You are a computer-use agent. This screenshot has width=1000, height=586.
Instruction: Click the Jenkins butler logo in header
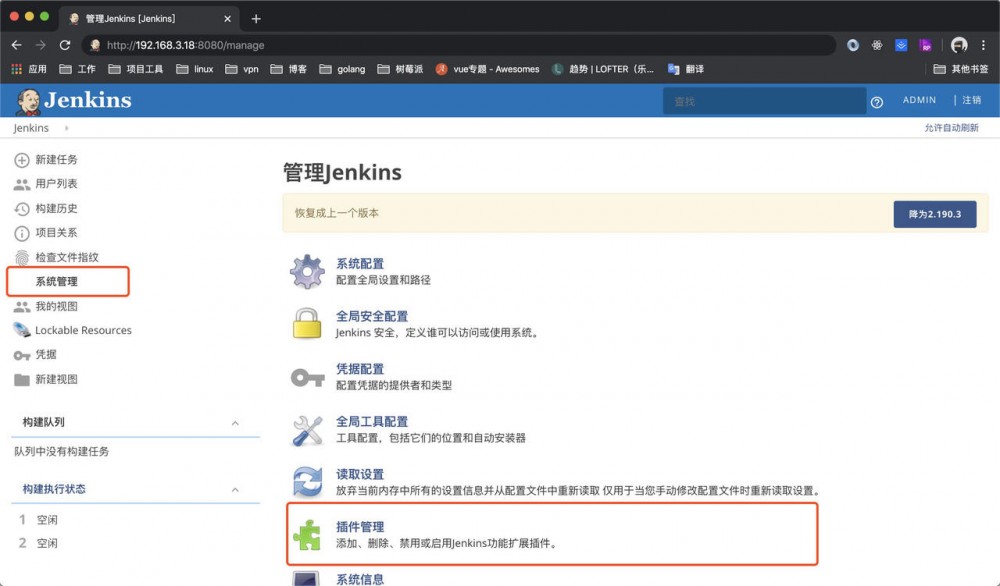(x=27, y=100)
